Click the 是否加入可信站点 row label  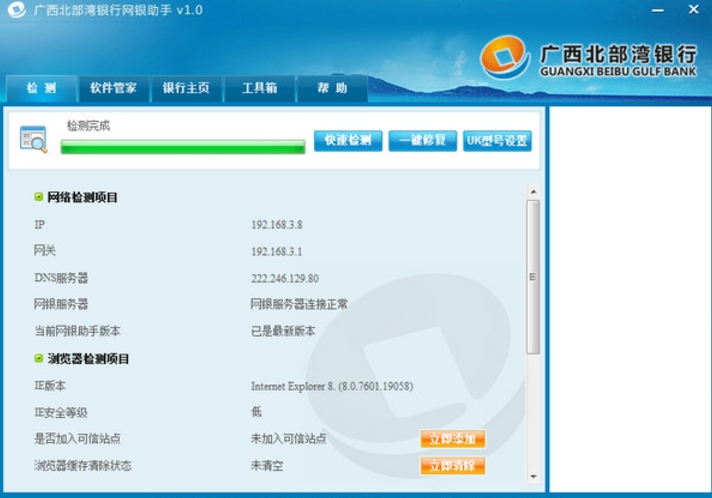click(x=78, y=439)
